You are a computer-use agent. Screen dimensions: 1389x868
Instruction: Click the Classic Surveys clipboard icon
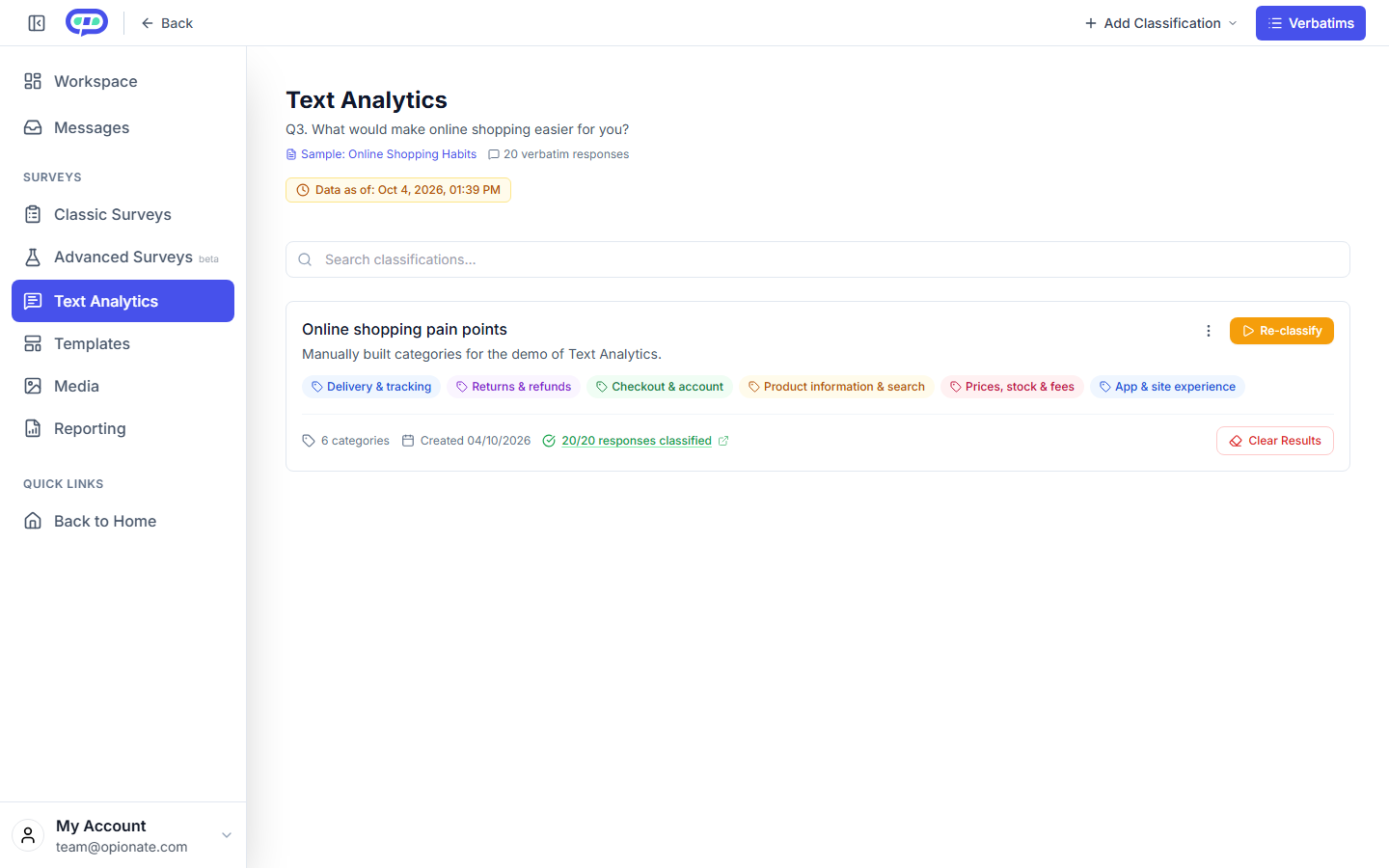pos(33,214)
